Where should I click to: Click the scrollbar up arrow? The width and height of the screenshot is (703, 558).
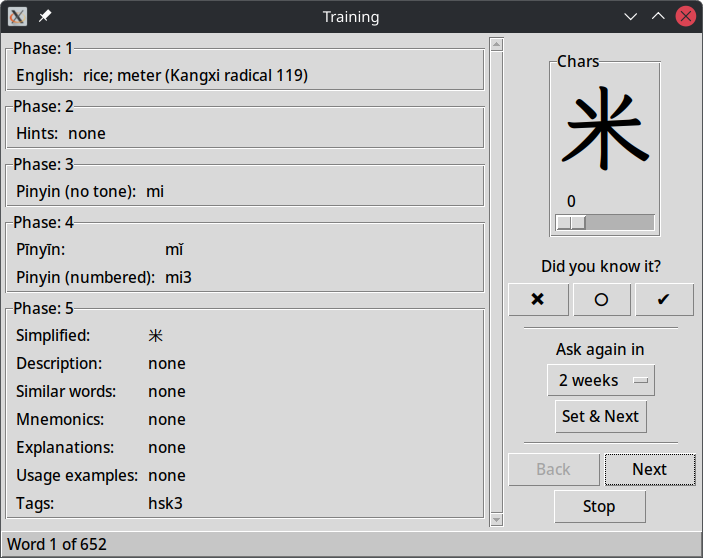pos(496,45)
